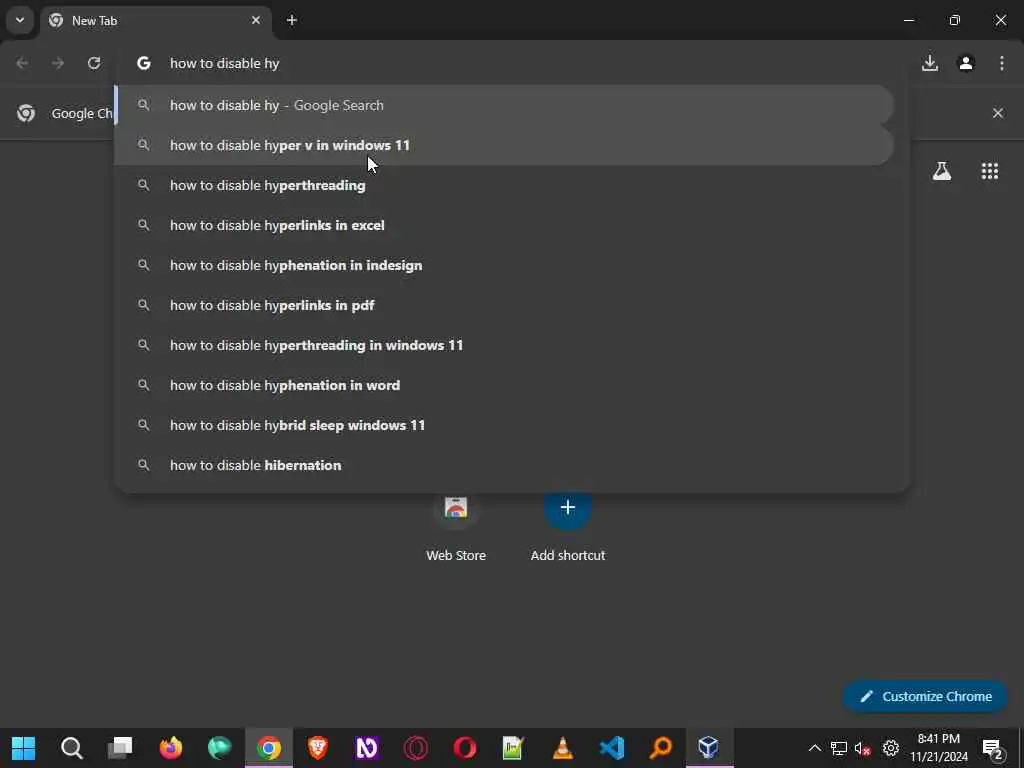Show hidden system tray icons
The width and height of the screenshot is (1024, 768).
(x=814, y=748)
